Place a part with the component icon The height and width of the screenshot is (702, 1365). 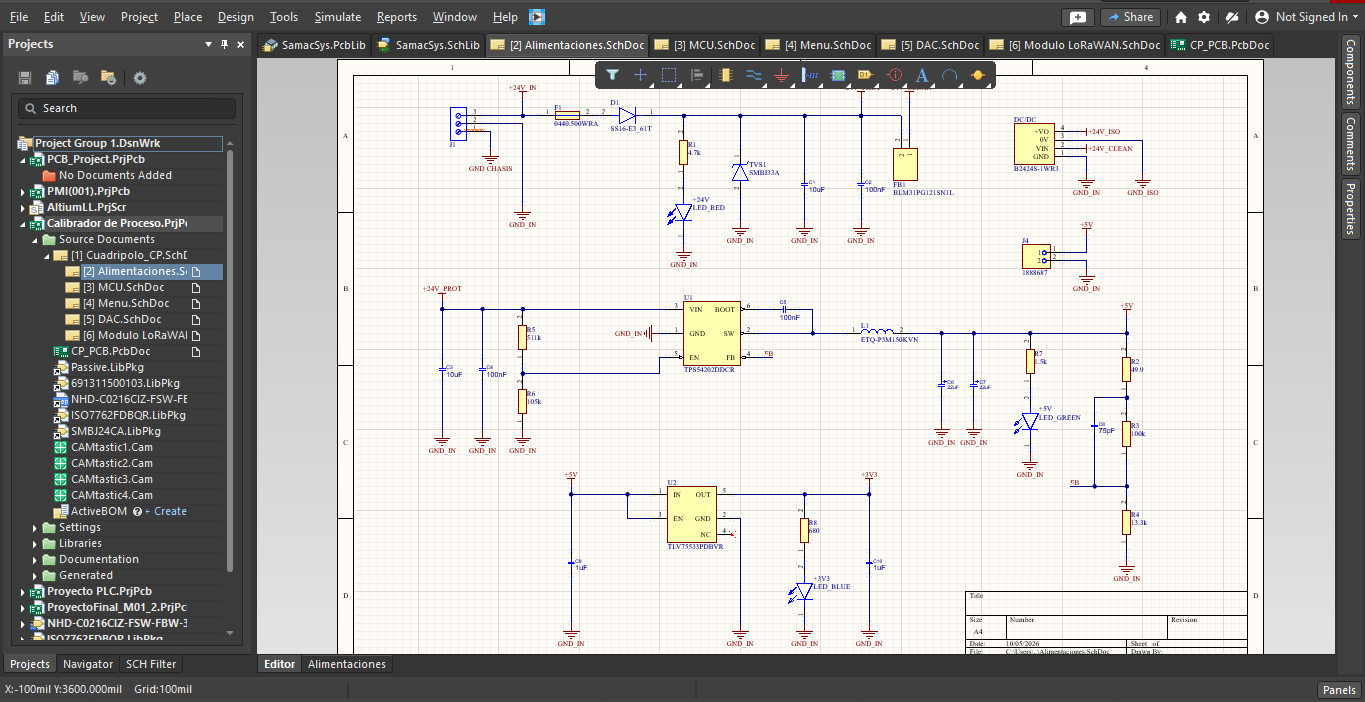coord(726,75)
